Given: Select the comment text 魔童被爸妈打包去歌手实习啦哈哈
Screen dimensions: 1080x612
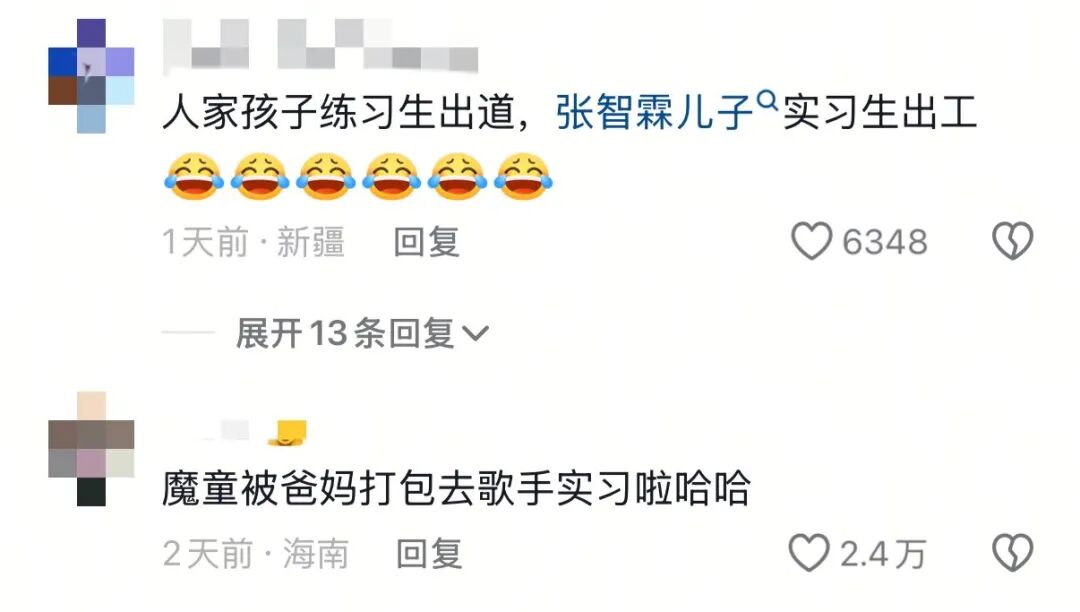Looking at the screenshot, I should 456,488.
